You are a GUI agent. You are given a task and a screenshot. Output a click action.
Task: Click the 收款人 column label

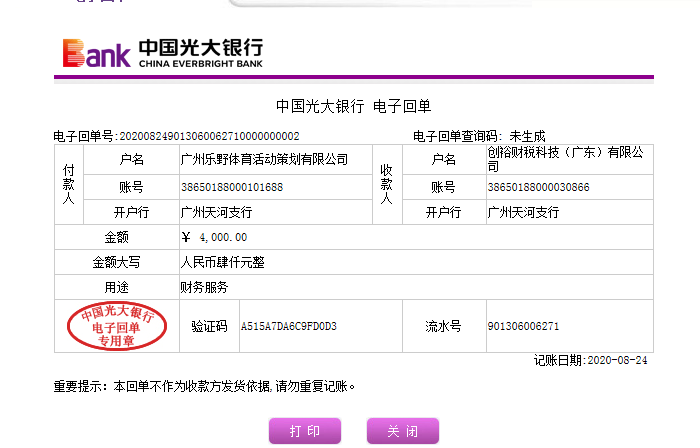click(x=387, y=184)
